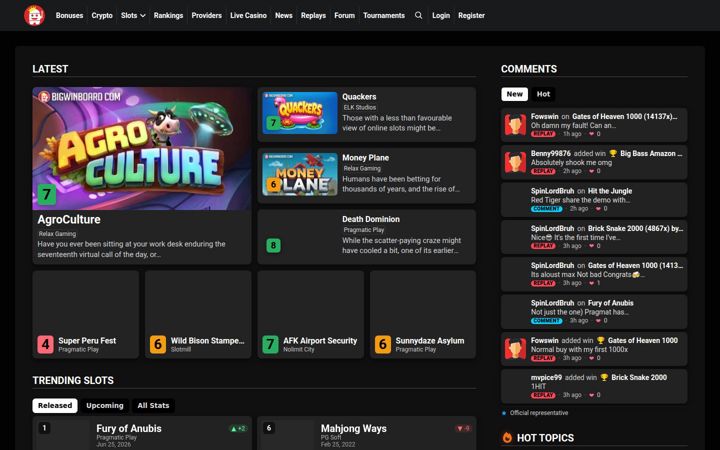Go to the Live Casino page

pos(248,15)
